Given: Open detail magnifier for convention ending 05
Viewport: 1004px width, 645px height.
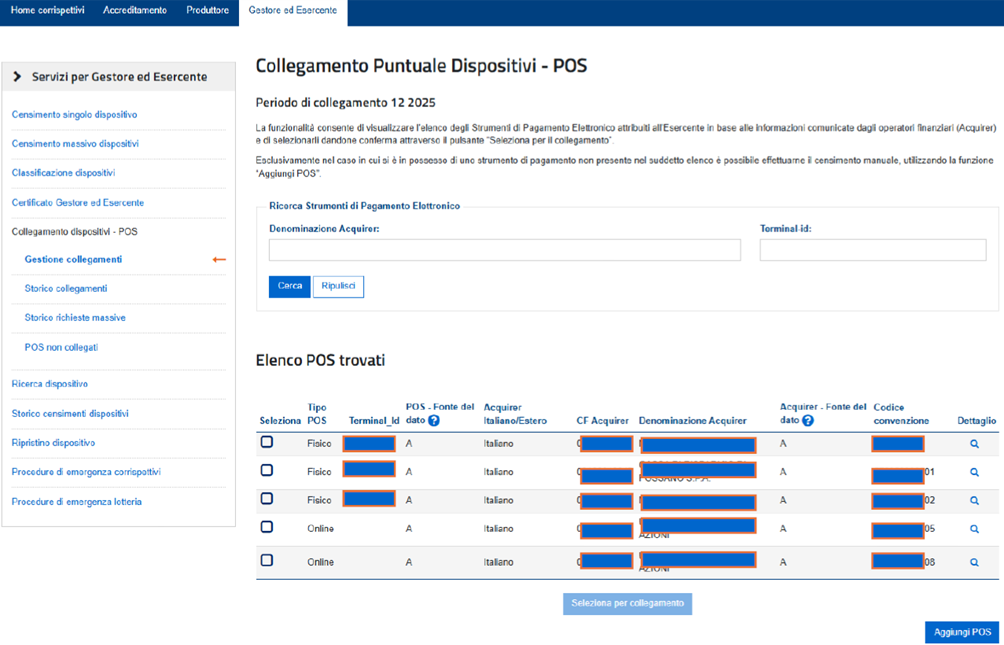Looking at the screenshot, I should click(x=974, y=529).
